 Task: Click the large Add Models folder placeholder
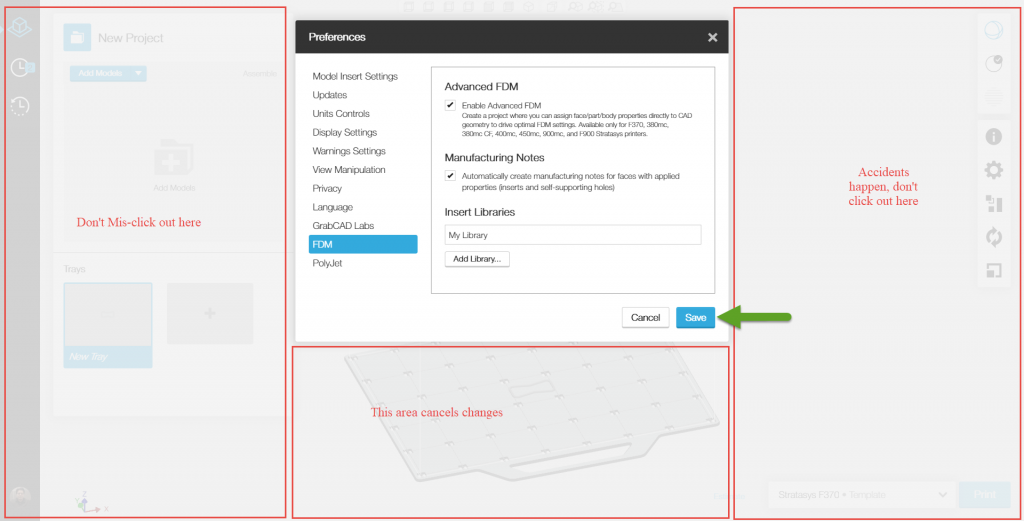(x=174, y=157)
